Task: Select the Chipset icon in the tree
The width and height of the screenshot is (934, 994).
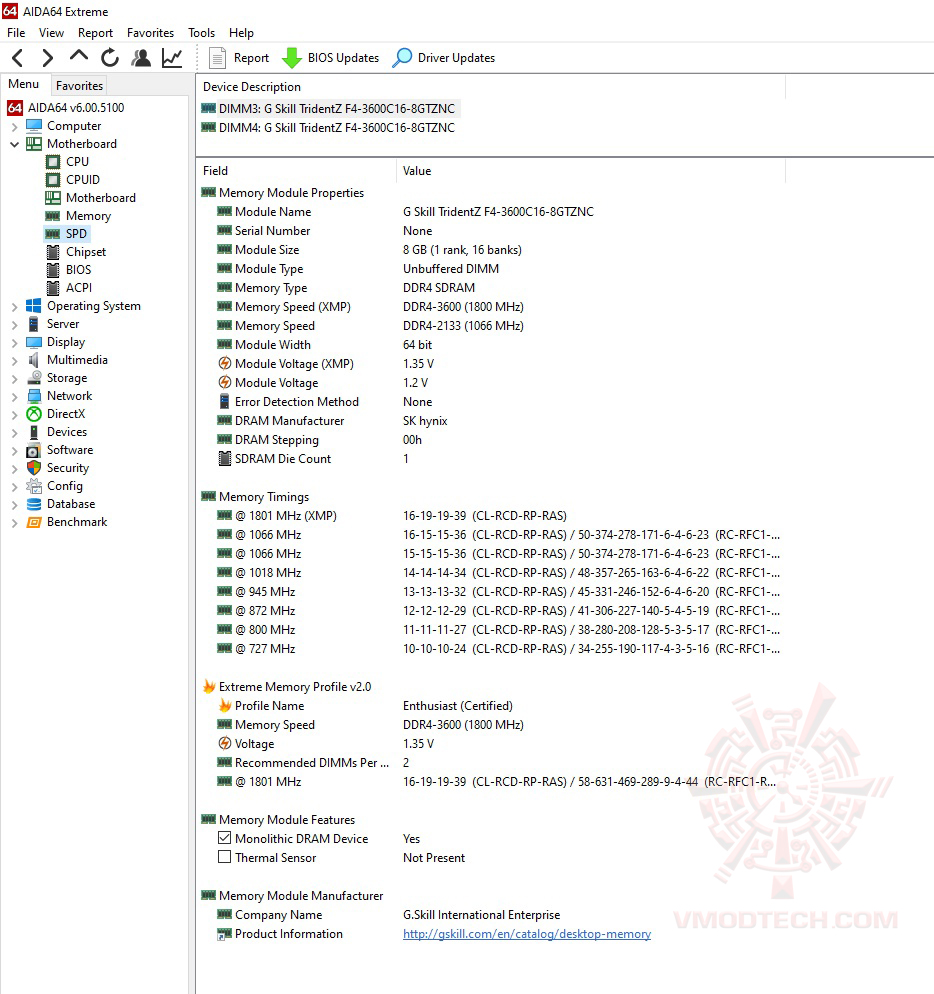Action: 53,252
